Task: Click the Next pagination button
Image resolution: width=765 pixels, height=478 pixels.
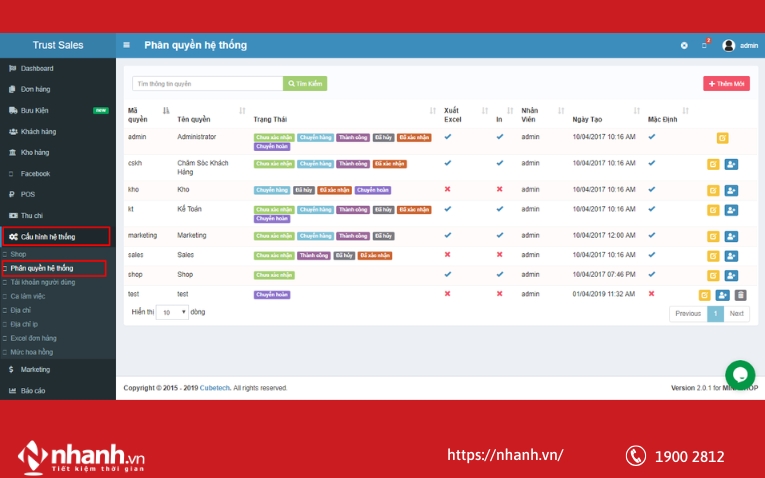Action: click(736, 314)
